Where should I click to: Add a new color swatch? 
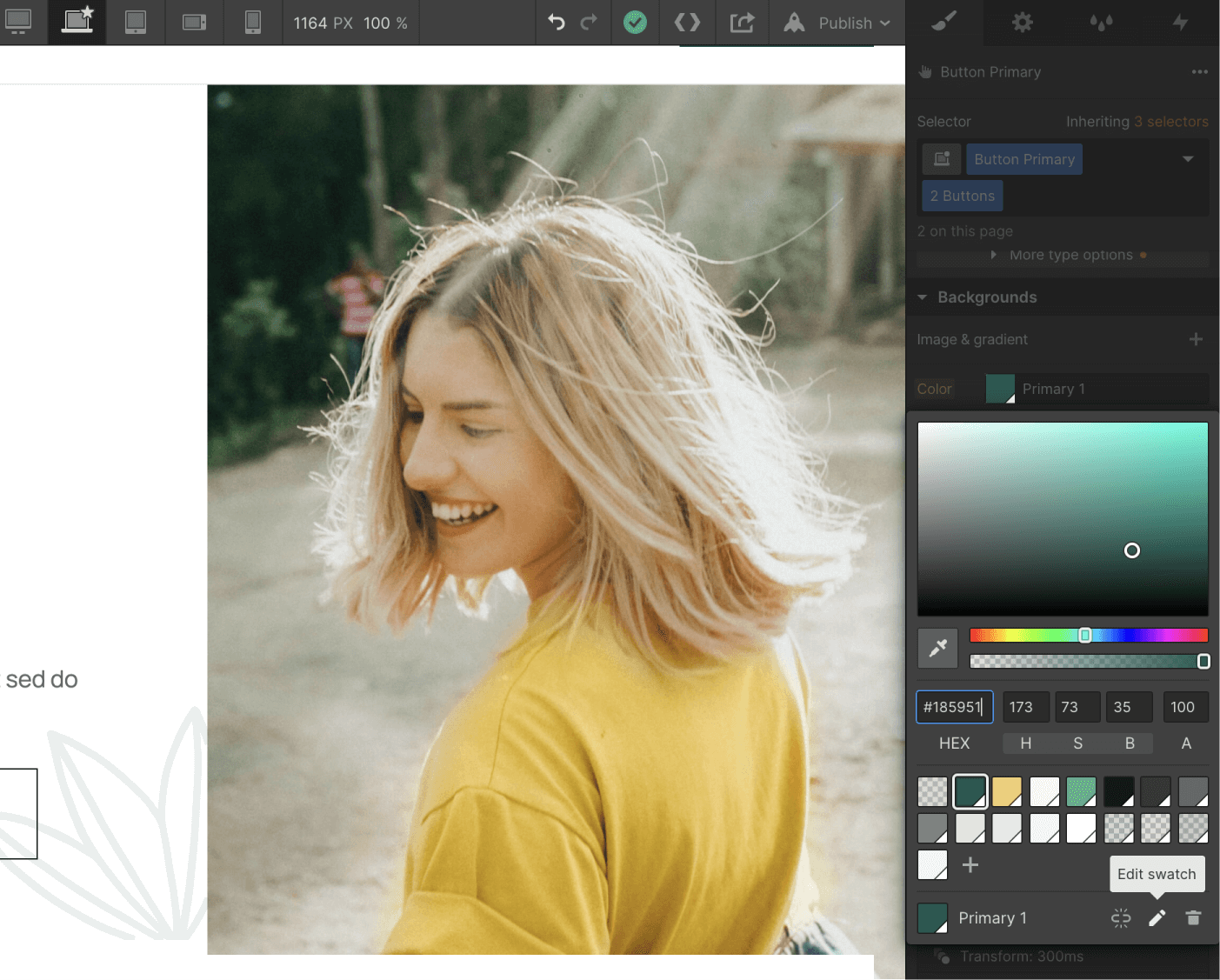pyautogui.click(x=970, y=865)
